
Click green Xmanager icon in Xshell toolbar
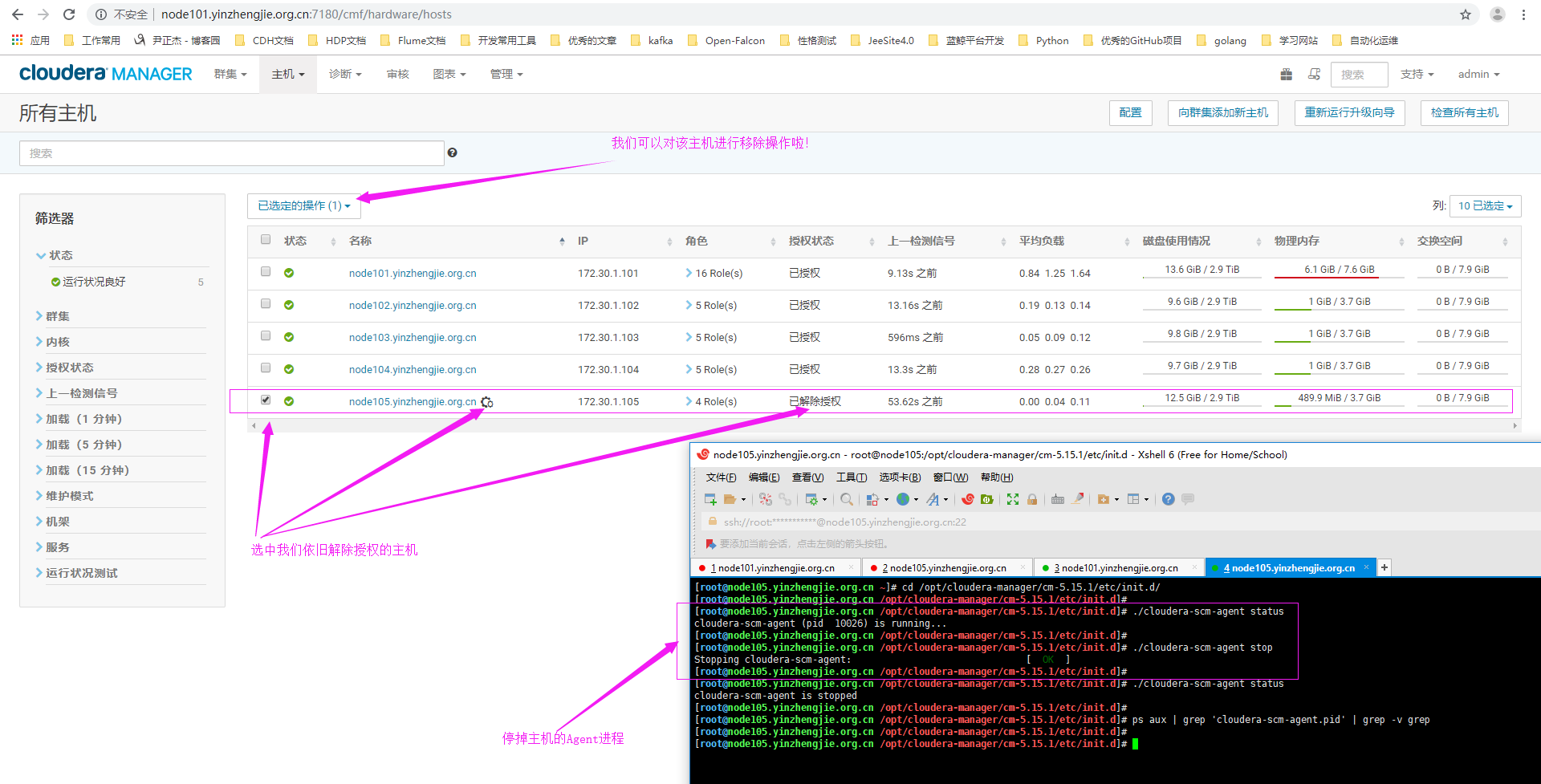987,499
